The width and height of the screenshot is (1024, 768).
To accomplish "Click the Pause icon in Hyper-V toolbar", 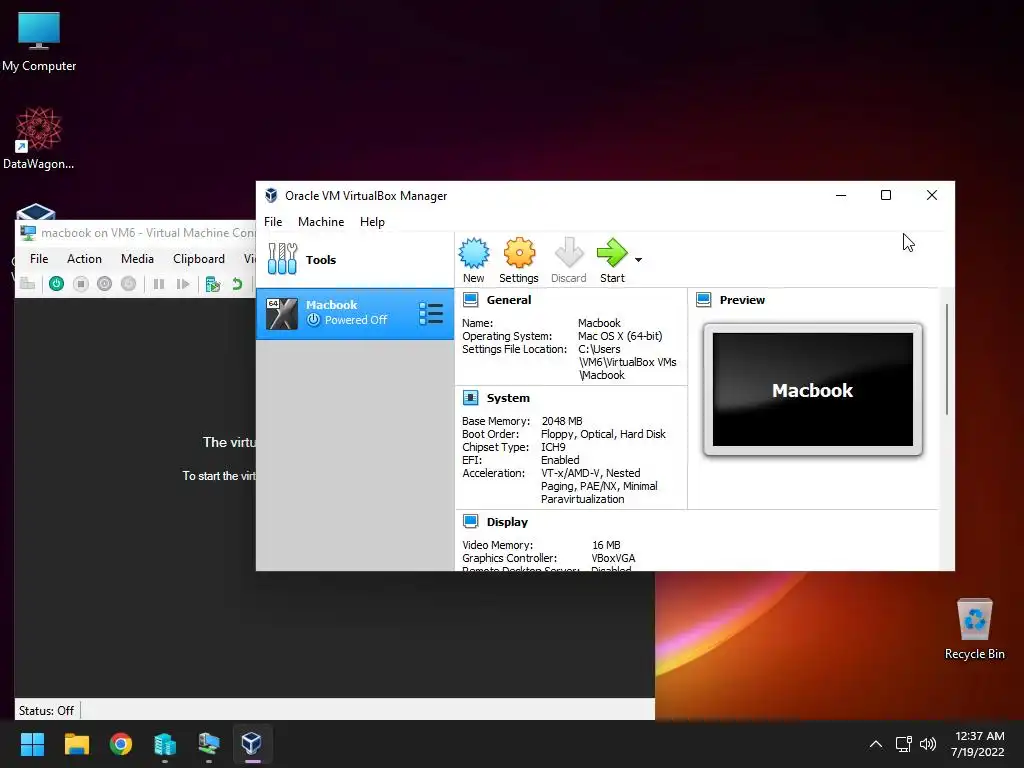I will [159, 284].
